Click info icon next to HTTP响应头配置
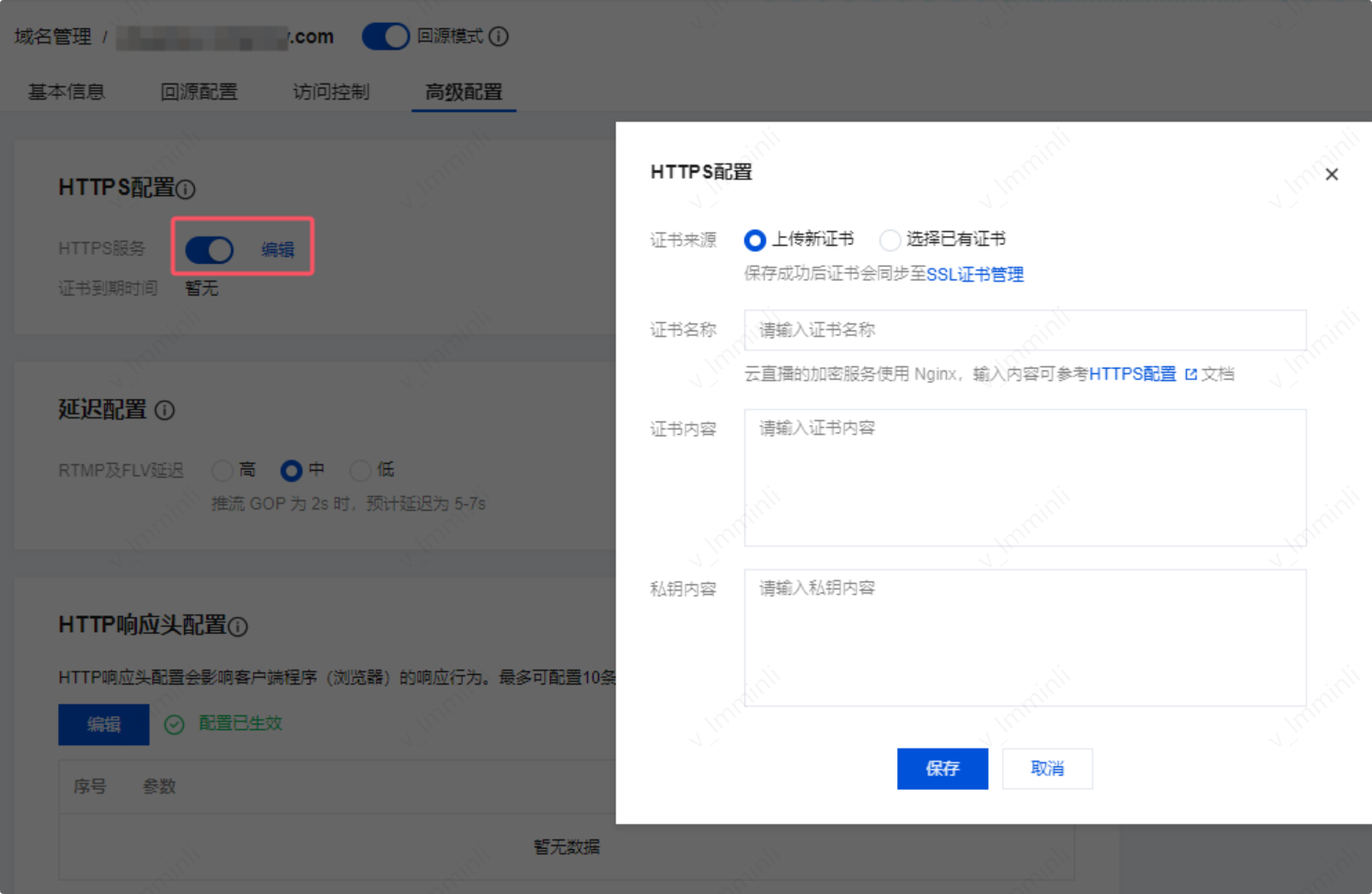Viewport: 1372px width, 894px height. point(238,626)
